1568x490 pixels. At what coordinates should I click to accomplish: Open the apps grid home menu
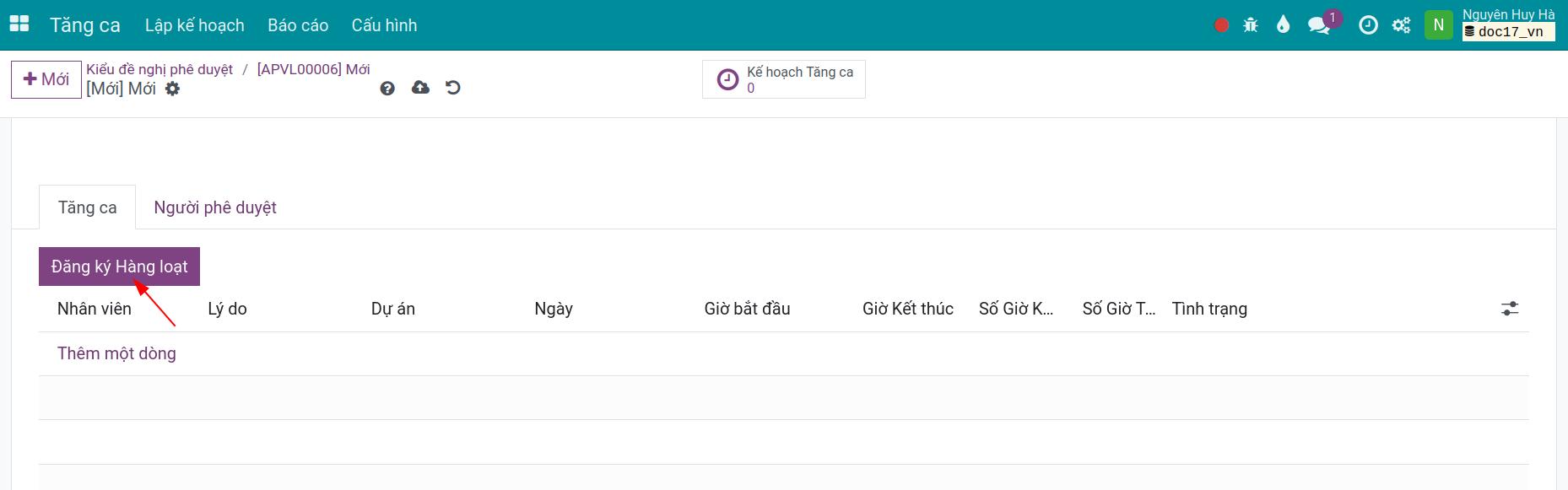point(19,24)
